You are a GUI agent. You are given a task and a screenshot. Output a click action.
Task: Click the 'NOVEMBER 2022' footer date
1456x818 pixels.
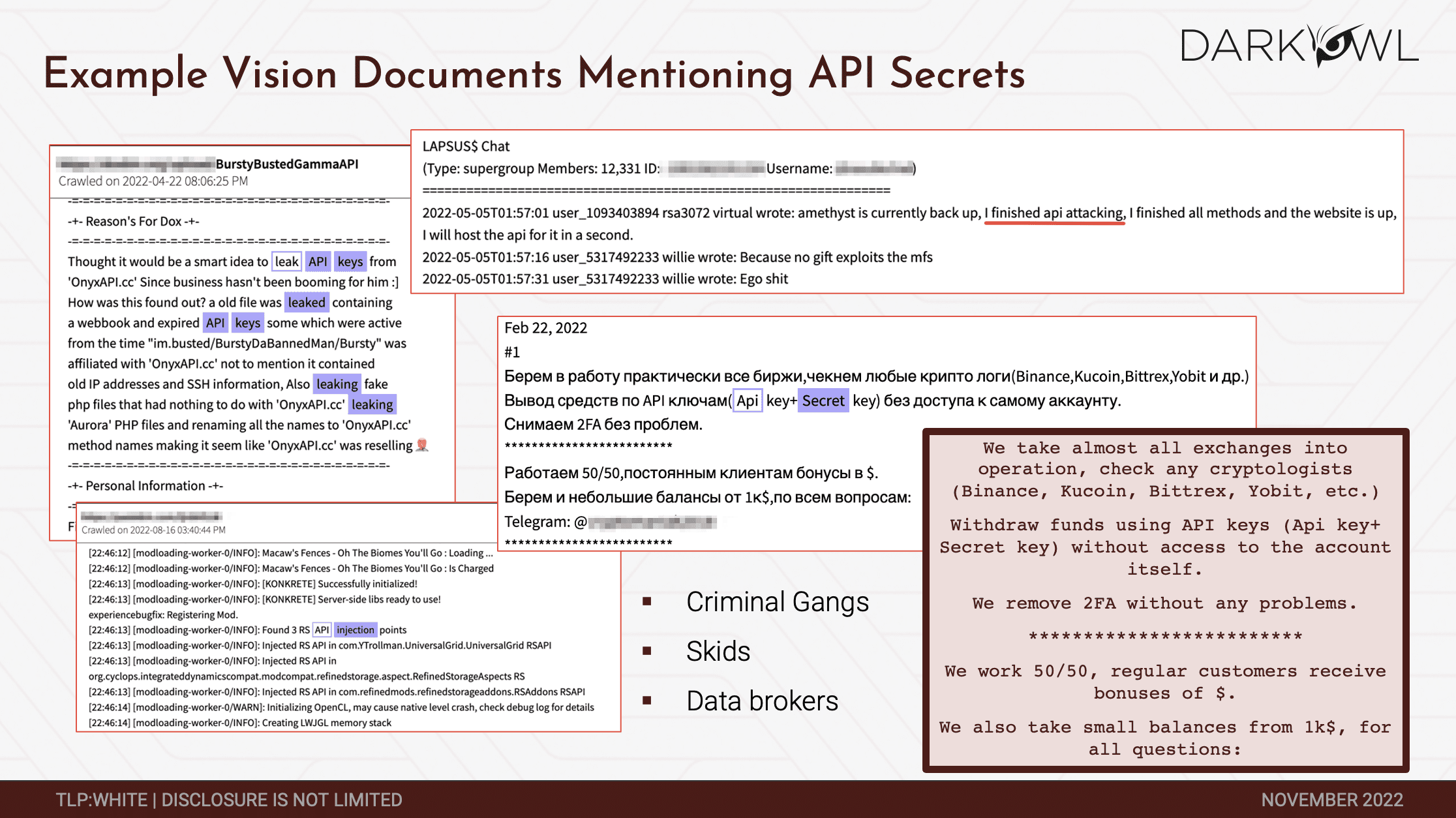pos(1332,800)
